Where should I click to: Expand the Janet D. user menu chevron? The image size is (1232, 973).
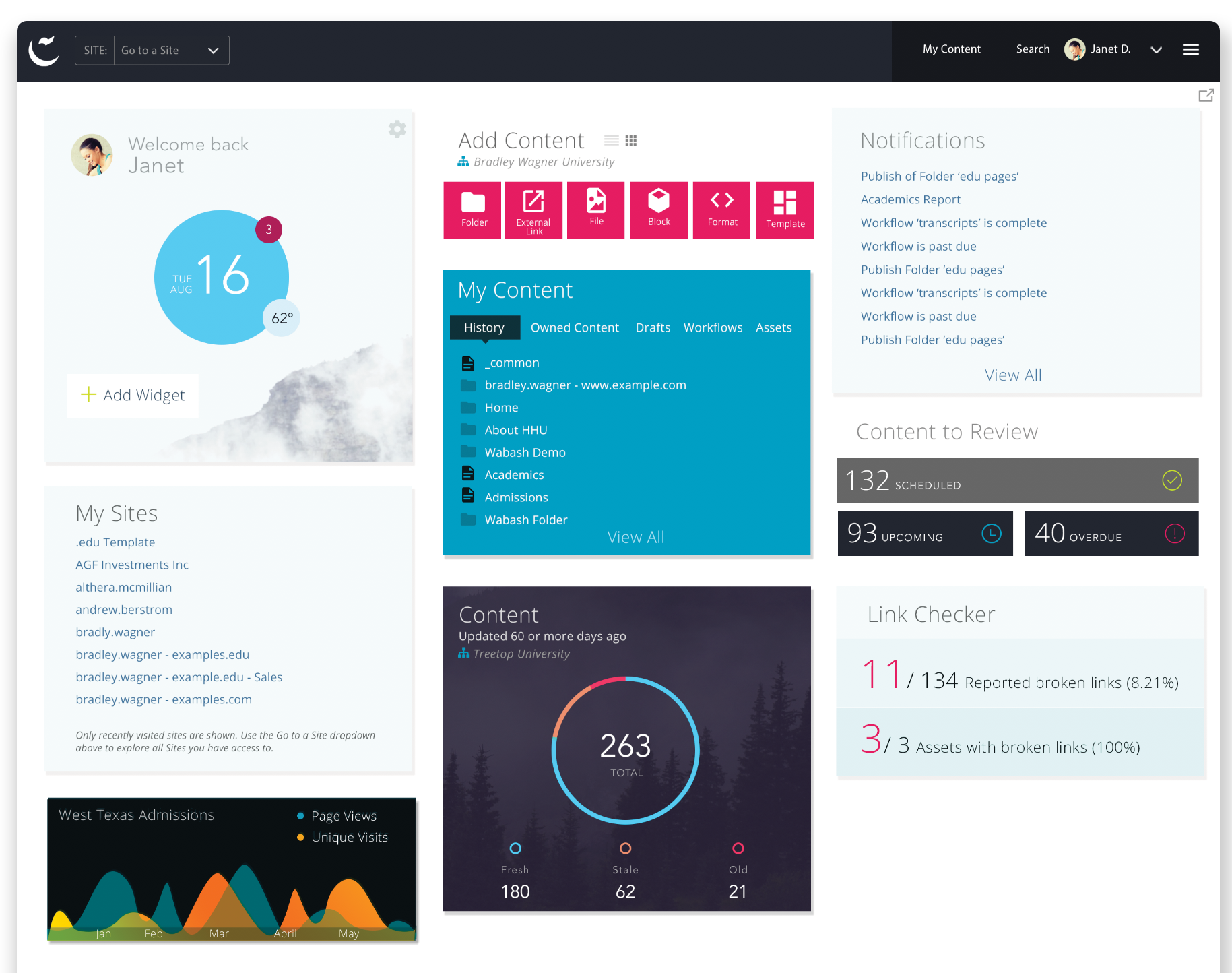[x=1157, y=50]
